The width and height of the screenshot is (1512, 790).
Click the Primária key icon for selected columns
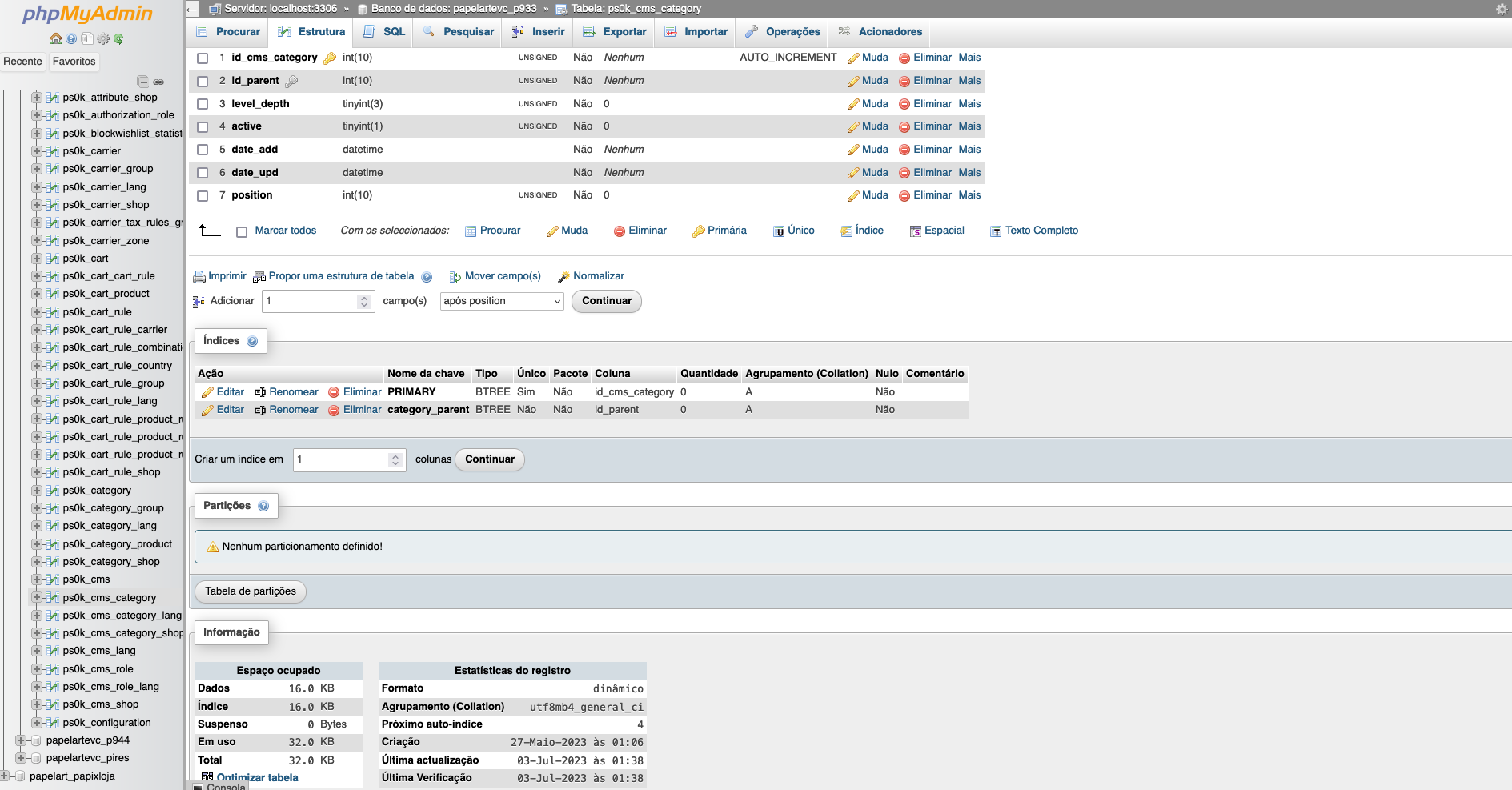coord(699,231)
